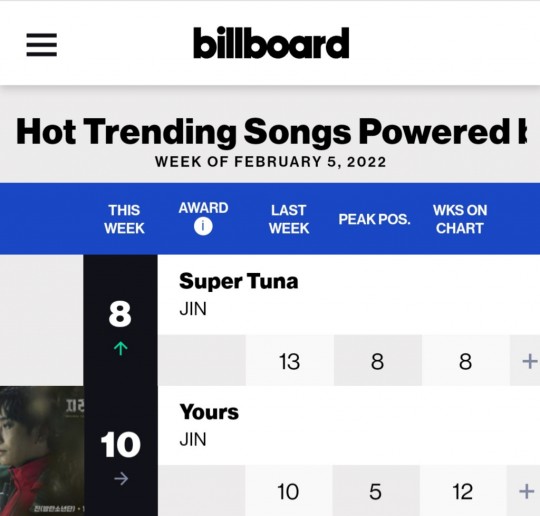Click the Wks on Chart column header
540x516 pixels.
[x=460, y=219]
